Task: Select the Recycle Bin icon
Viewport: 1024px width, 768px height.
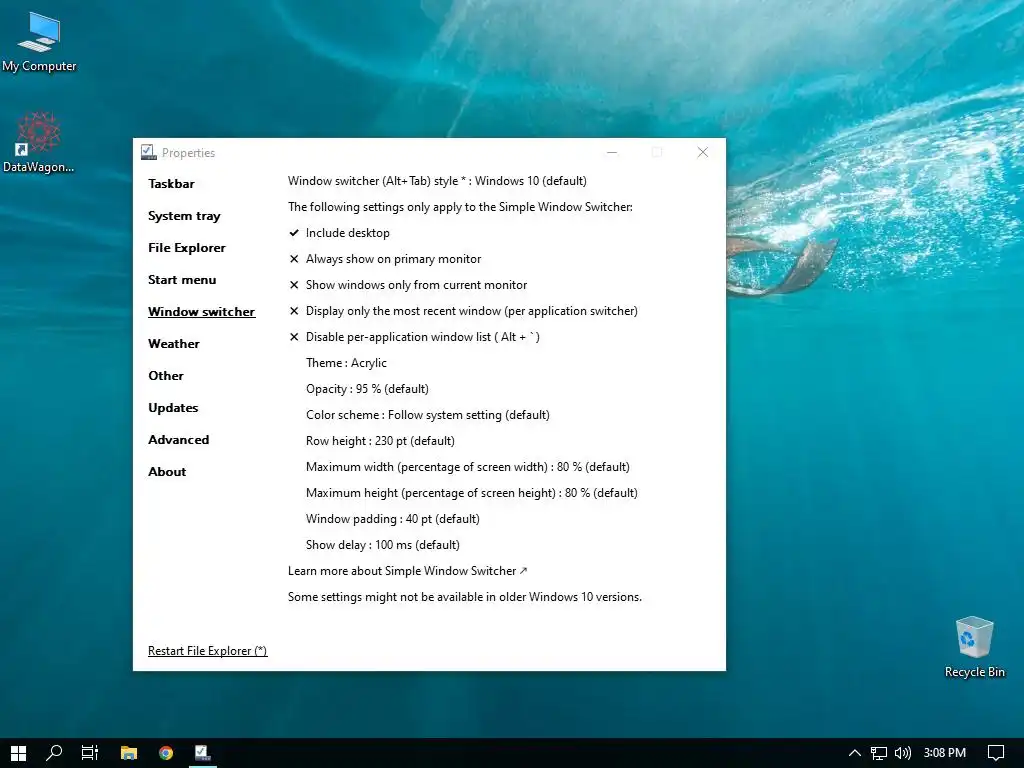Action: (974, 647)
